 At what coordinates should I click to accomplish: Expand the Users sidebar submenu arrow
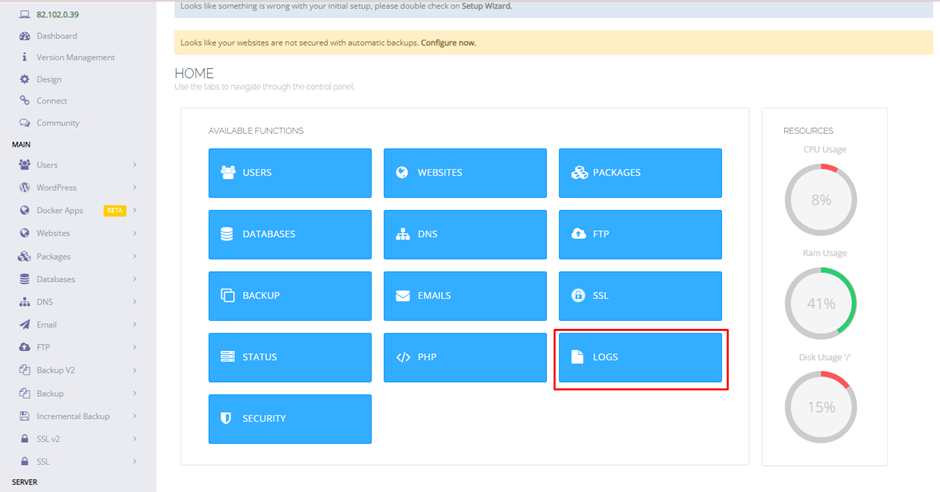coord(134,164)
